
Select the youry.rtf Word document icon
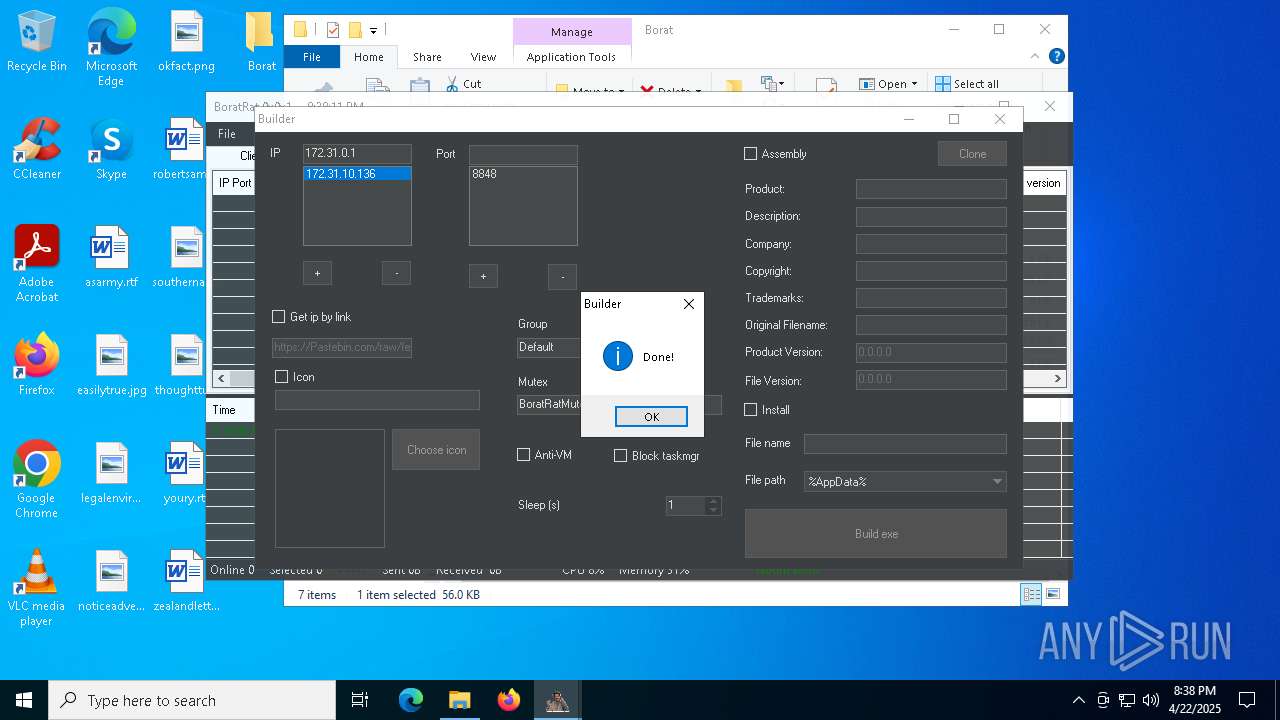click(x=186, y=473)
